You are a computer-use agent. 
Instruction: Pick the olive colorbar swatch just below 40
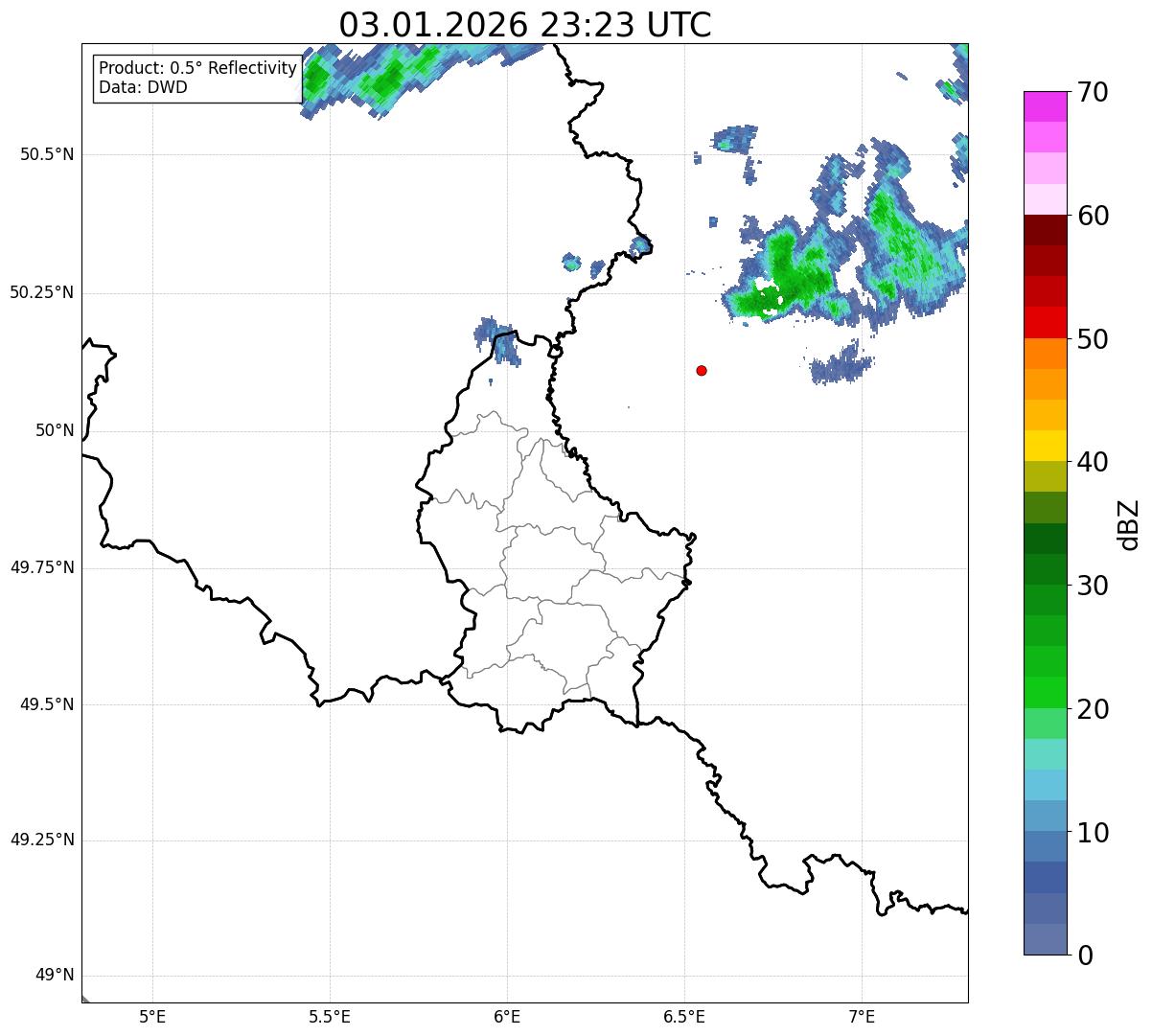point(1045,477)
